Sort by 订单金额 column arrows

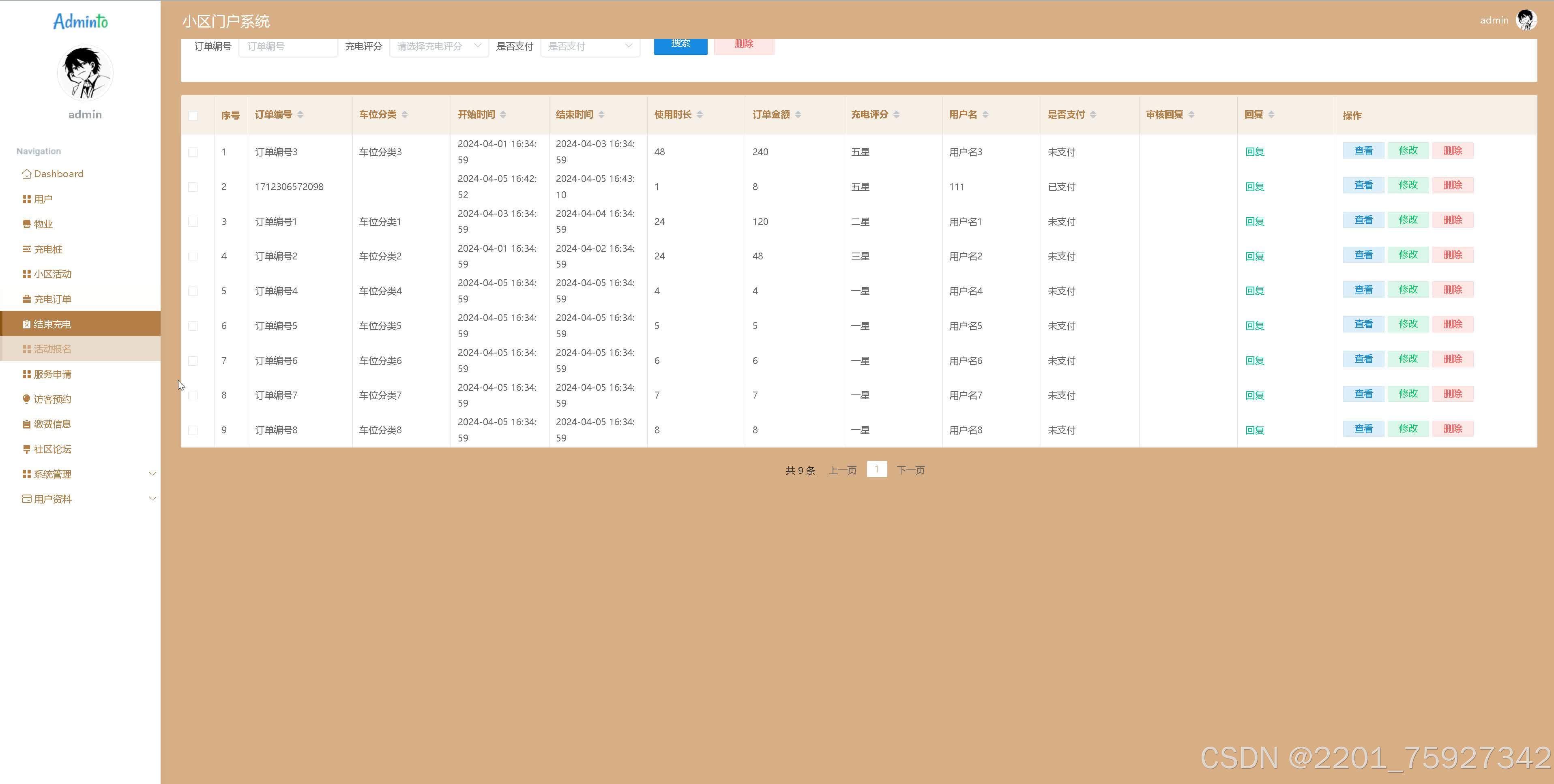coord(798,115)
